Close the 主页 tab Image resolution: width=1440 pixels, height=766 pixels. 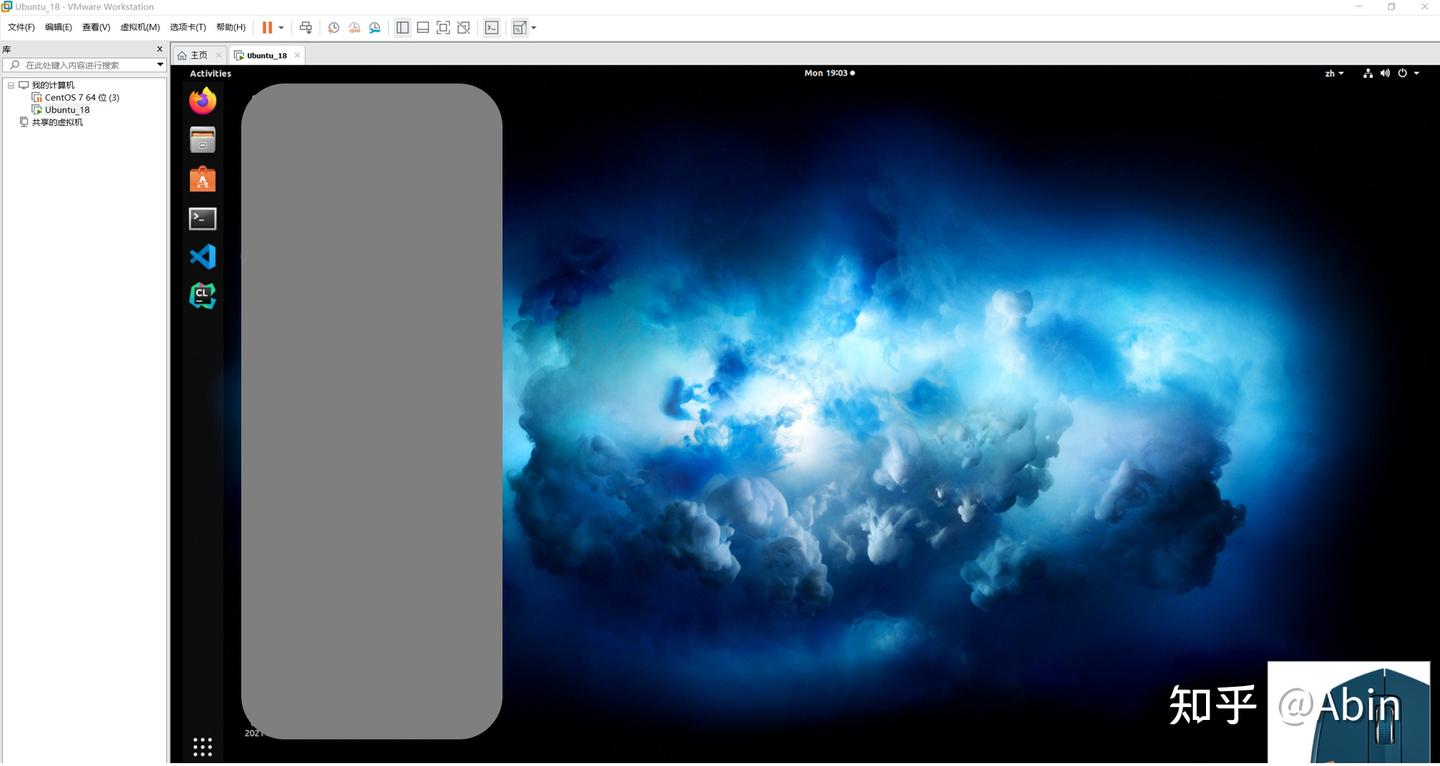click(x=219, y=55)
